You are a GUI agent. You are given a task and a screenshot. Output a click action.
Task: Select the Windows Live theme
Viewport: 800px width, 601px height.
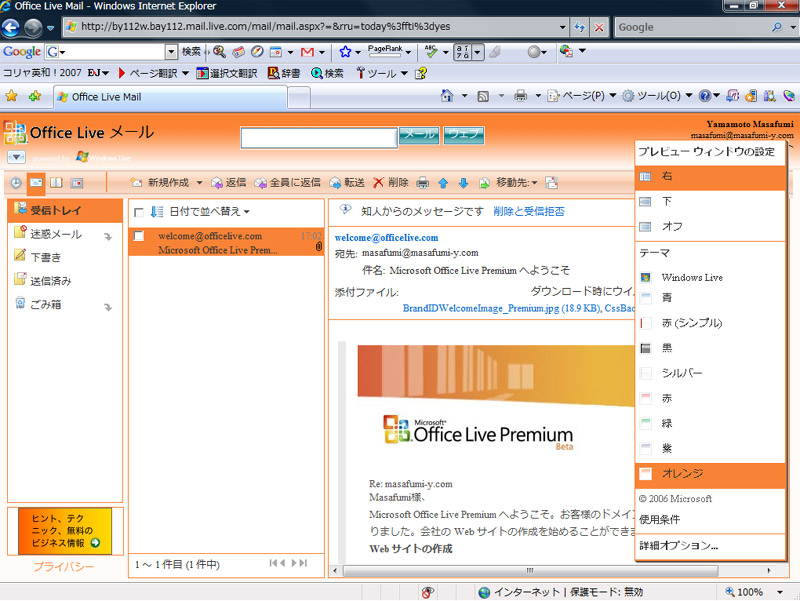710,278
